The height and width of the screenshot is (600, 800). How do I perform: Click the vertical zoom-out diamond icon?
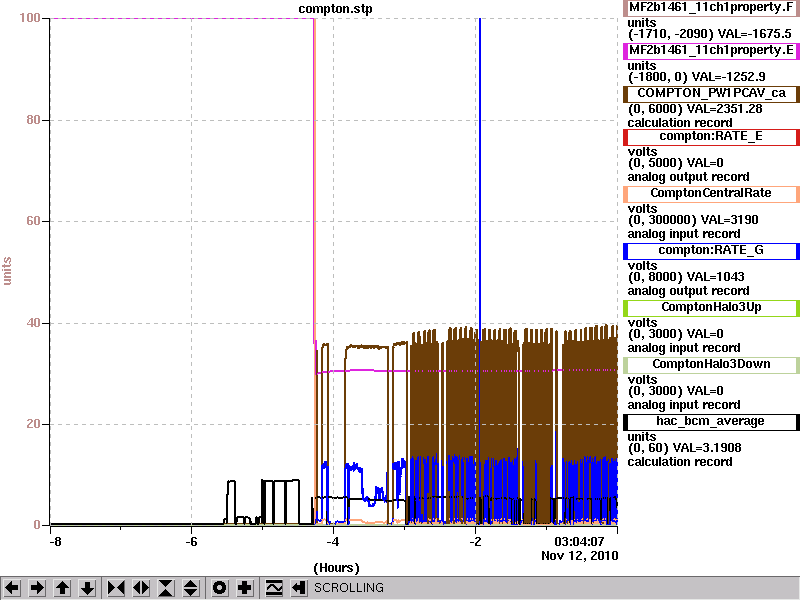coord(191,588)
